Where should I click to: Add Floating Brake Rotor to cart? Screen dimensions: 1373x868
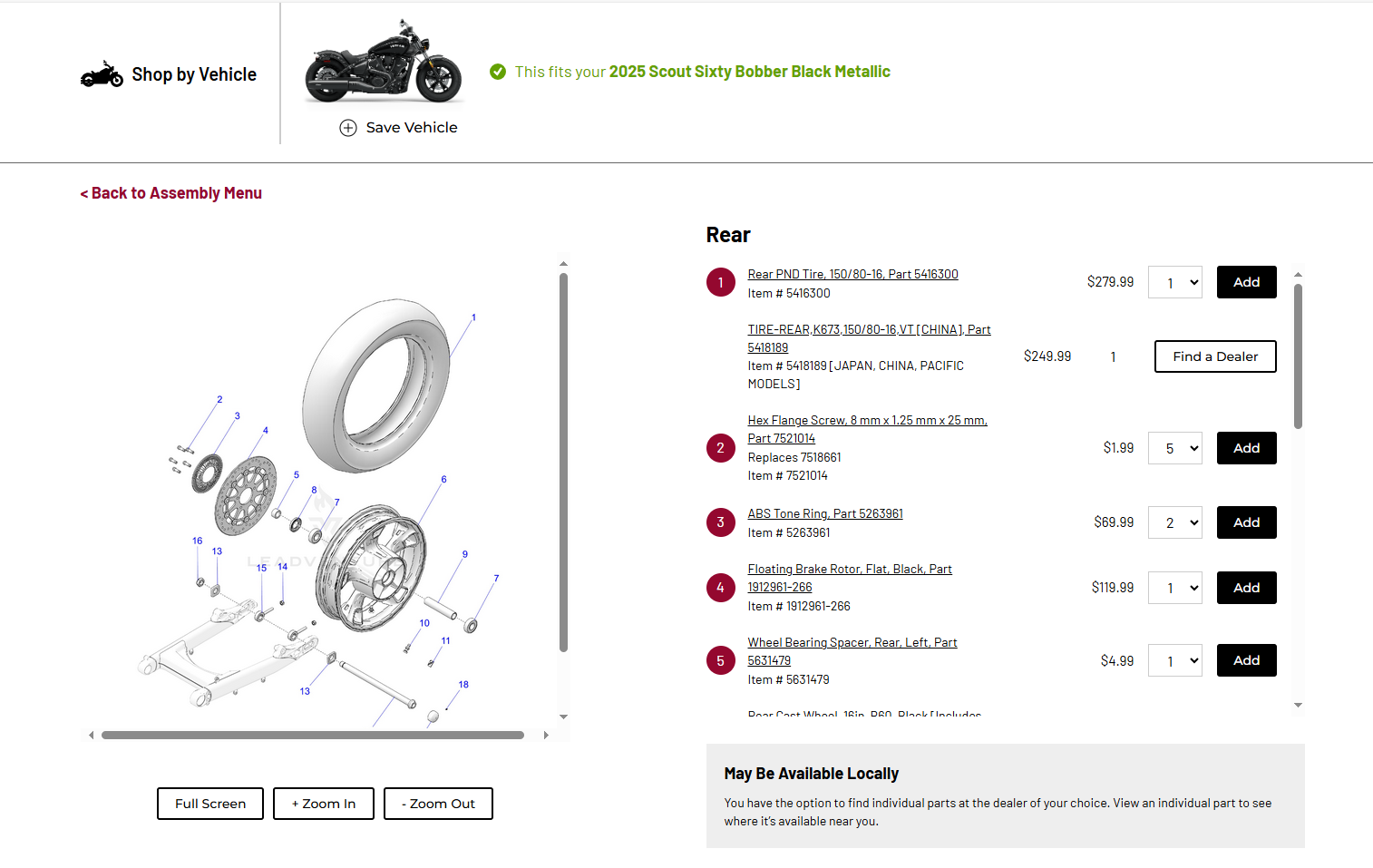point(1246,588)
